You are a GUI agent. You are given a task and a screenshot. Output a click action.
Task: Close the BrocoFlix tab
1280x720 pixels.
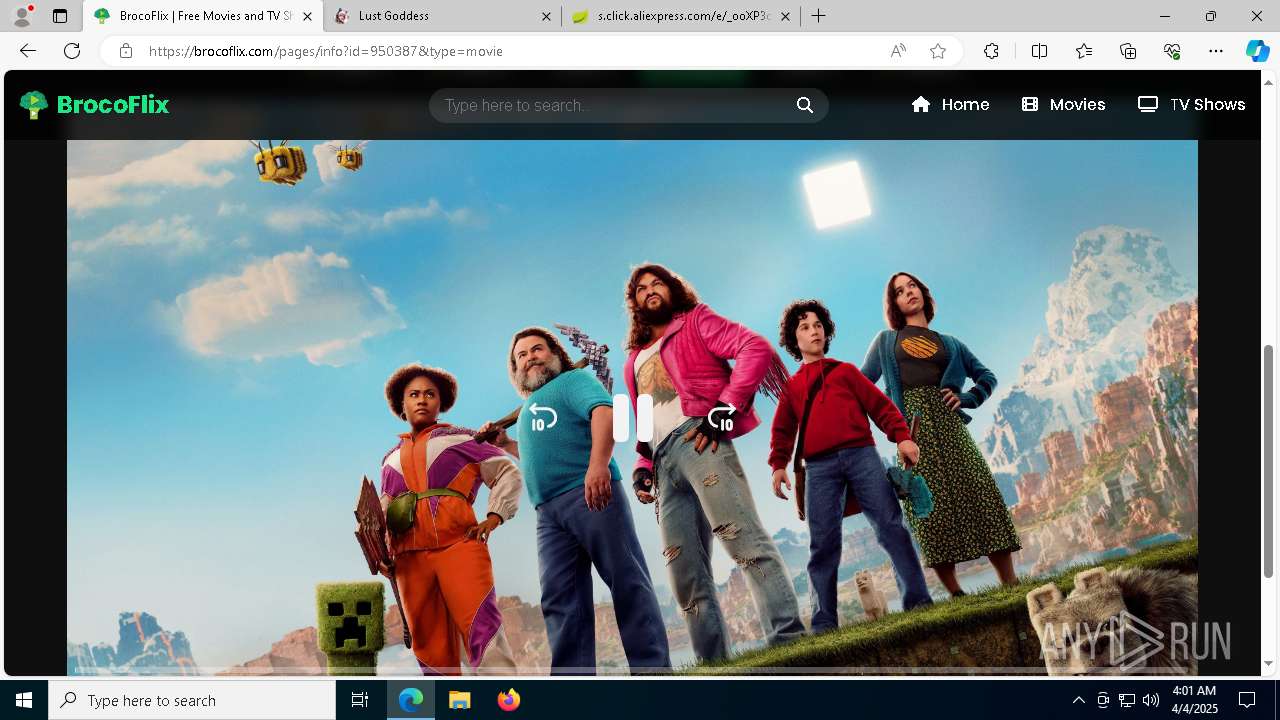tap(307, 16)
